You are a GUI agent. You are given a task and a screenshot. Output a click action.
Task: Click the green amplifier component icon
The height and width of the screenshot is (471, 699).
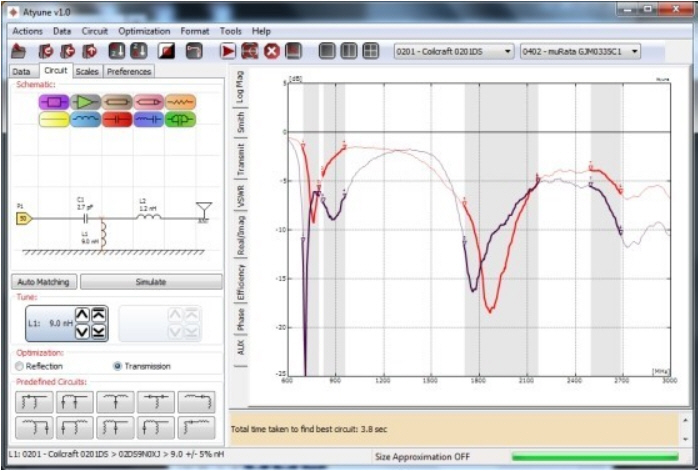tap(87, 102)
